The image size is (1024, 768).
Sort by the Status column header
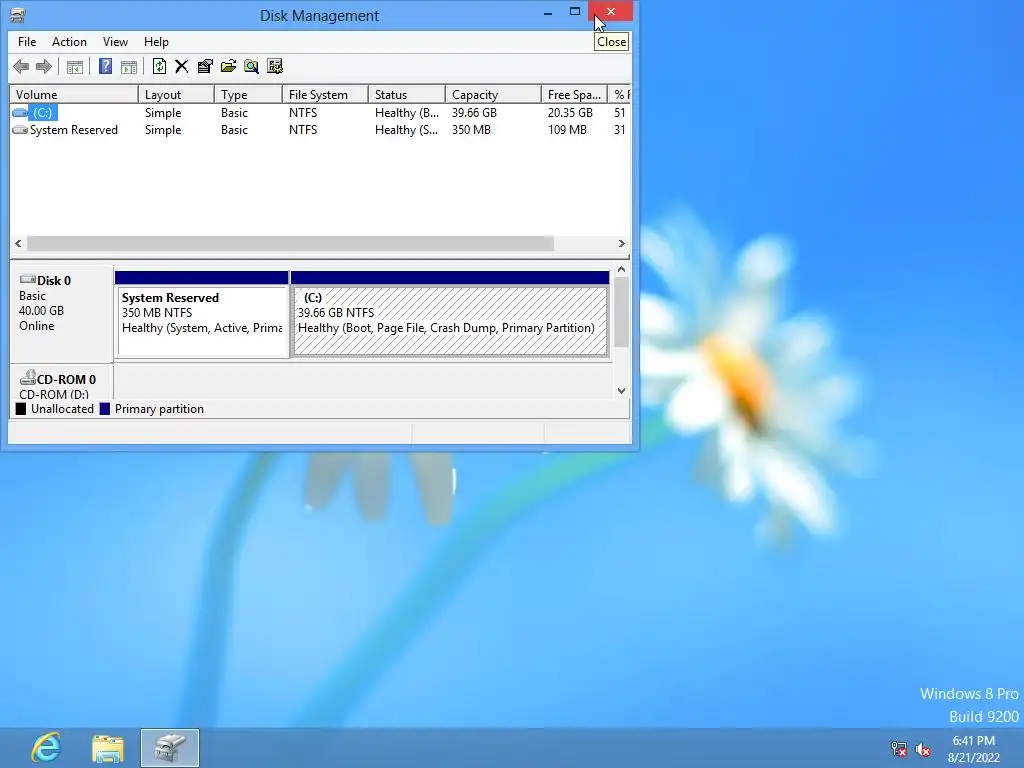tap(407, 95)
